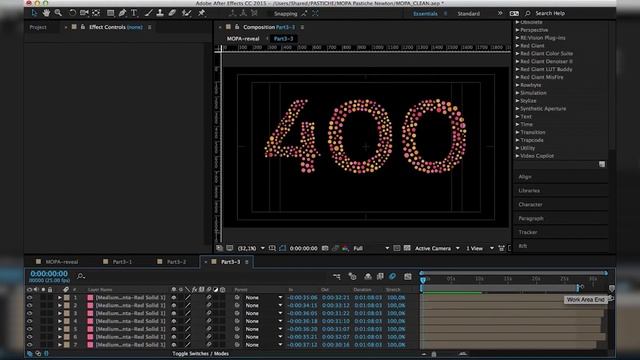The image size is (640, 360).
Task: Select the Zoom magnifier tool
Action: 58,13
